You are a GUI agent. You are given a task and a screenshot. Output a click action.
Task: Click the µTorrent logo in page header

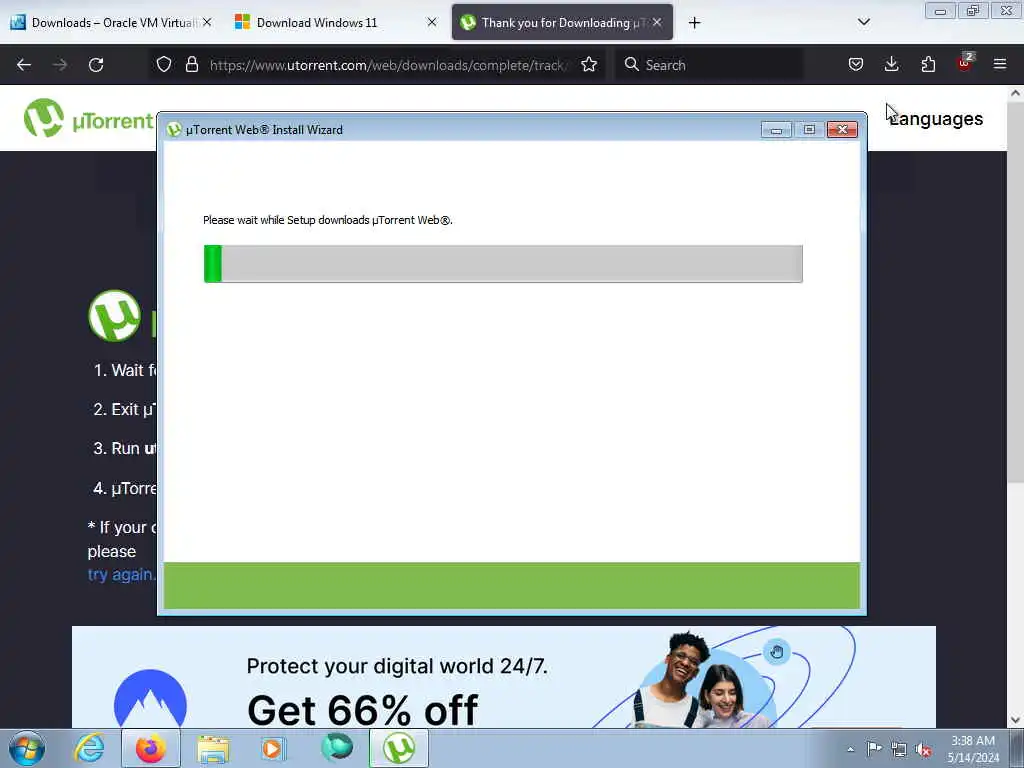pos(89,118)
